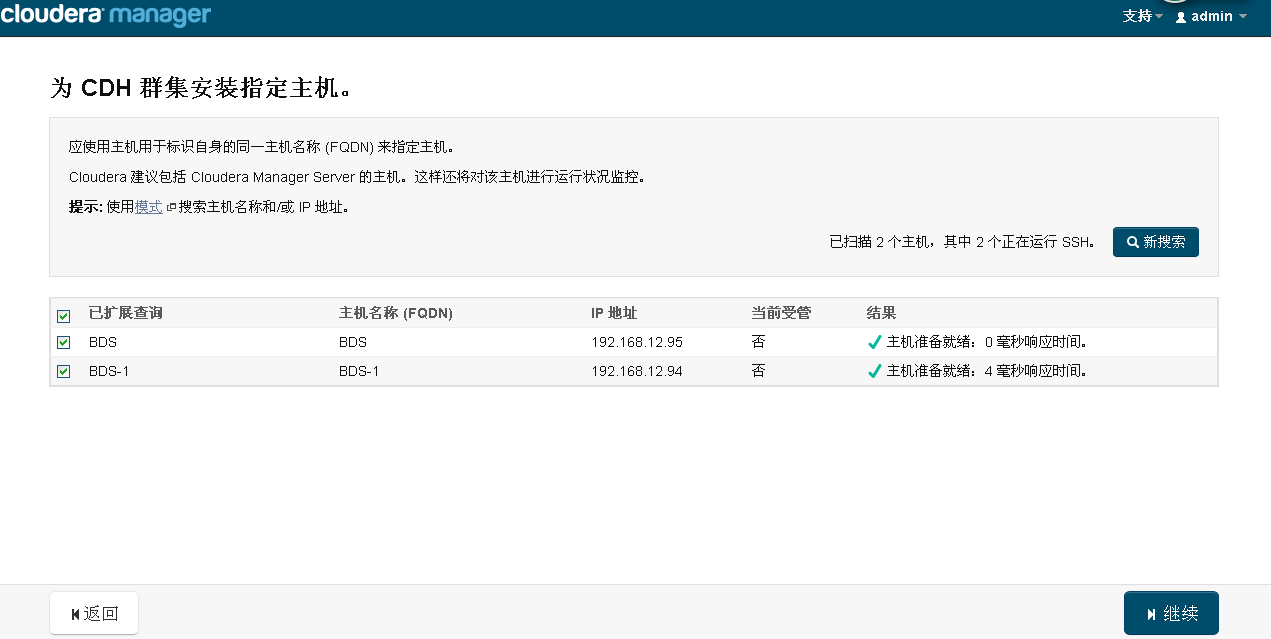Click the 否 managed status in 192.168.12.94 row
This screenshot has width=1271, height=639.
coord(758,371)
